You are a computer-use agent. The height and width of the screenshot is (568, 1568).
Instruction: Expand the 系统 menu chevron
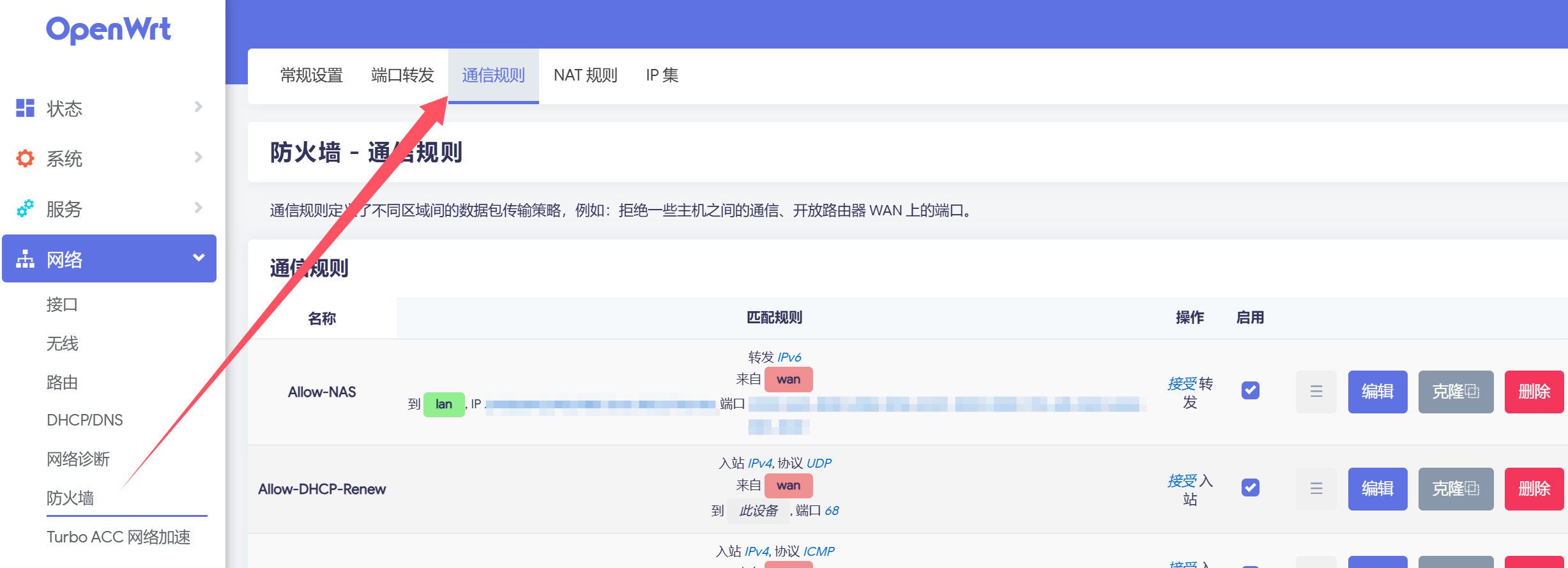tap(199, 157)
